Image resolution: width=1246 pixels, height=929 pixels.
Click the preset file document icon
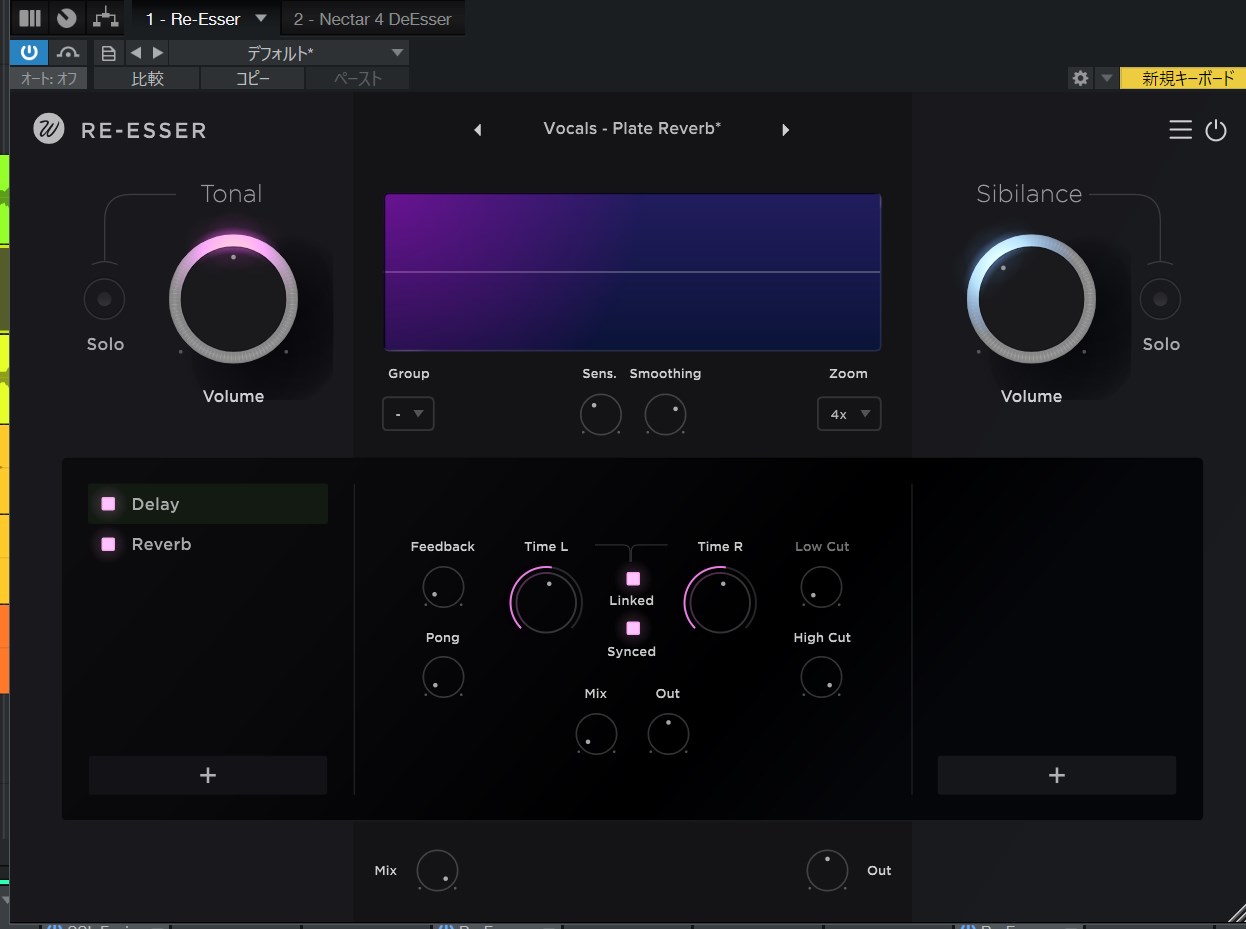pos(109,53)
